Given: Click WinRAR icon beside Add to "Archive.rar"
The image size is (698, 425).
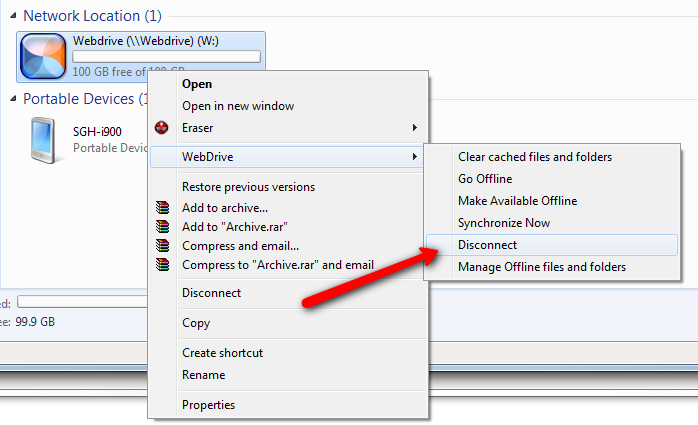Looking at the screenshot, I should point(163,227).
